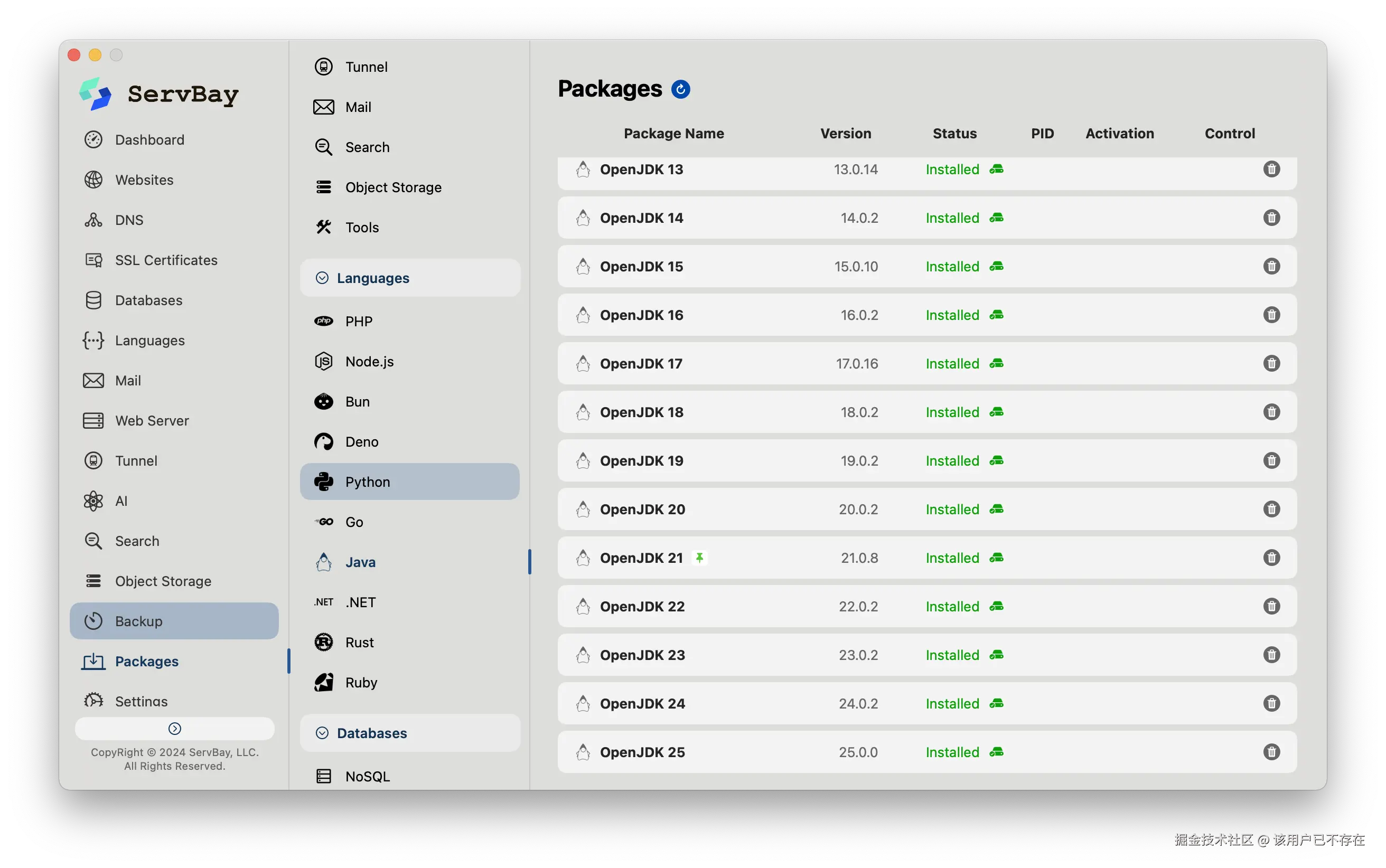Click the green pin icon on OpenJDK 21
The height and width of the screenshot is (868, 1386).
tap(699, 558)
